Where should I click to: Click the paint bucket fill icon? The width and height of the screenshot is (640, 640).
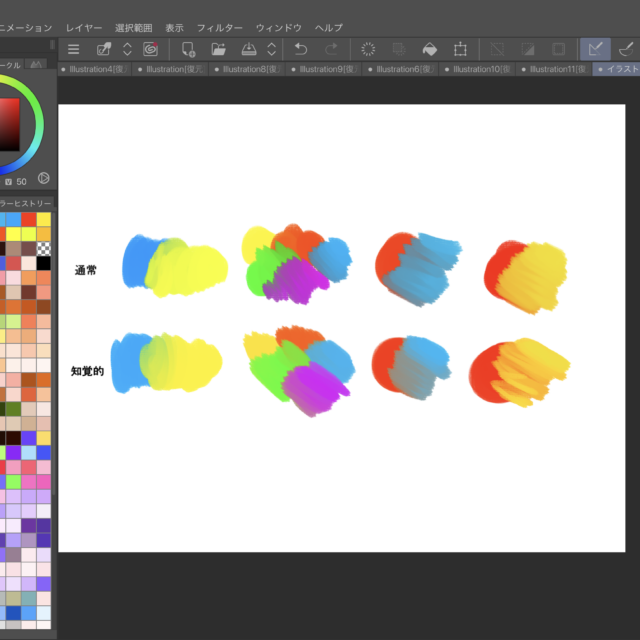(429, 49)
